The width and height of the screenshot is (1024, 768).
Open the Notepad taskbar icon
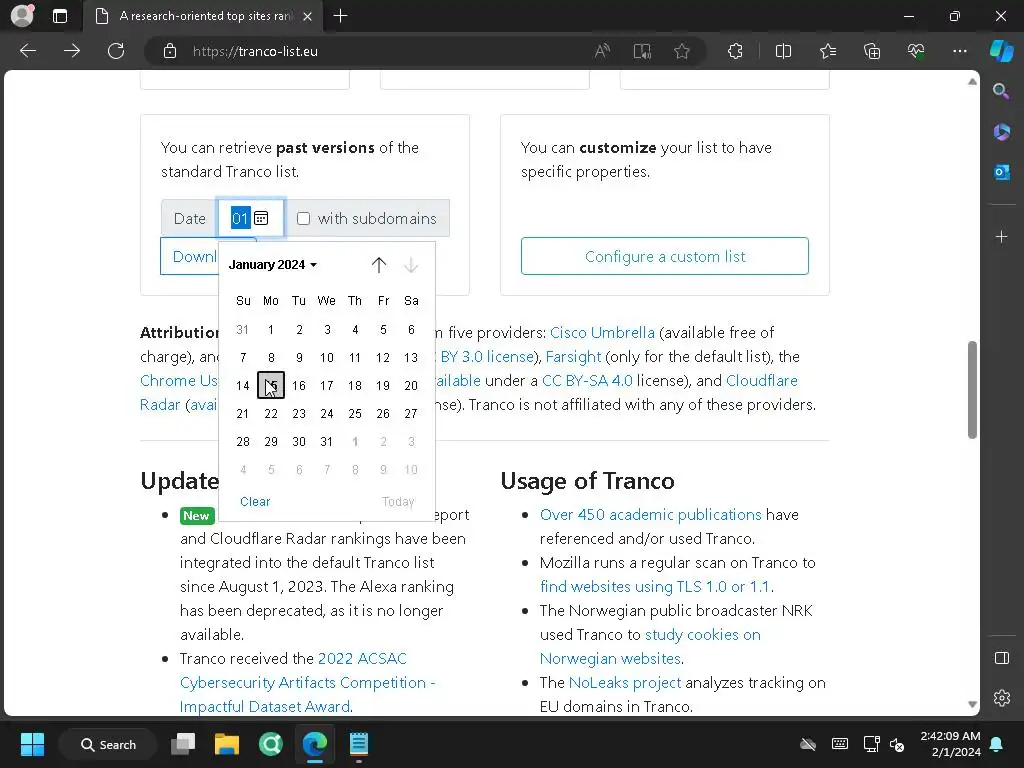[x=359, y=744]
